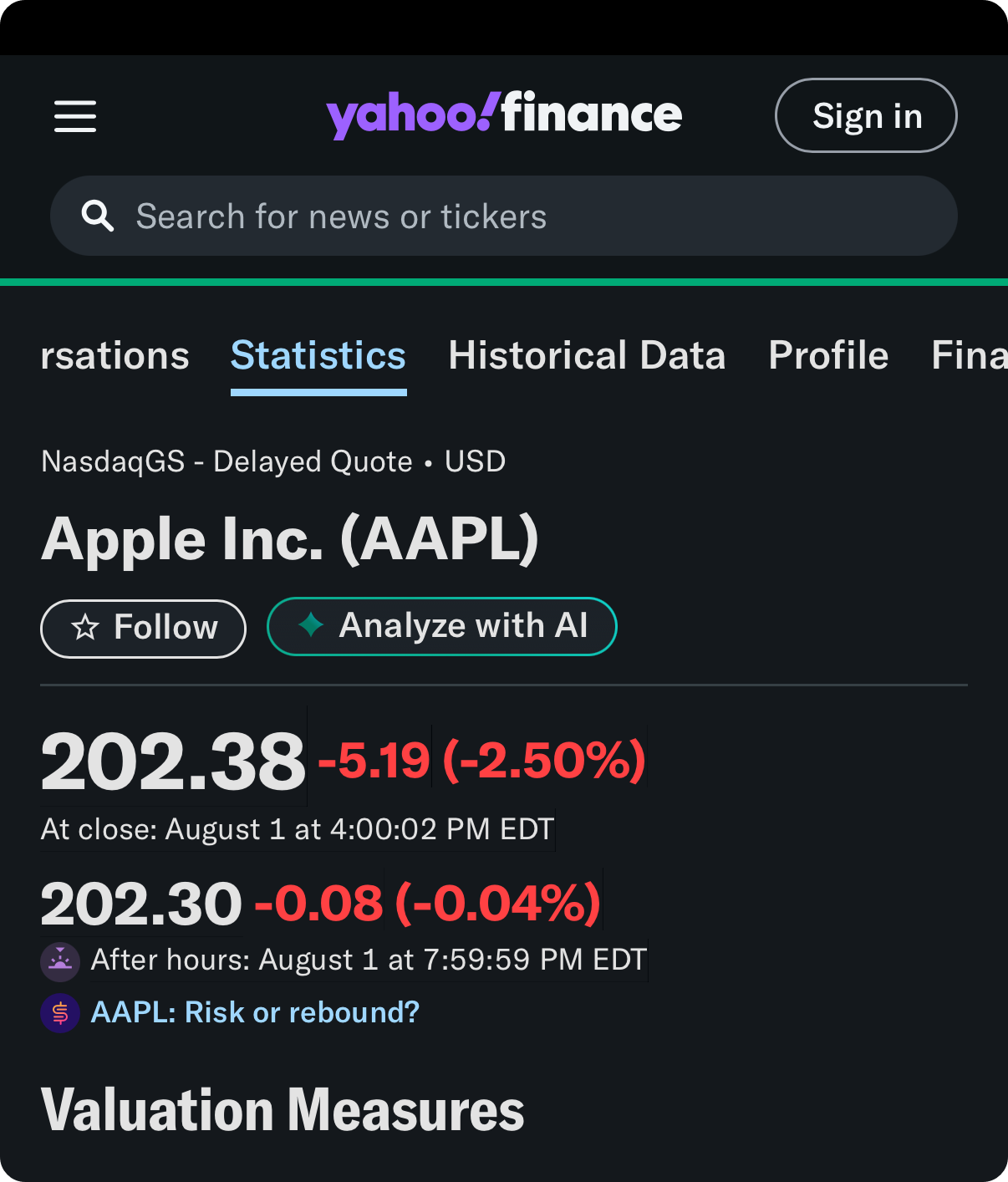Image resolution: width=1008 pixels, height=1182 pixels.
Task: Click Analyze with AI button
Action: [x=442, y=626]
